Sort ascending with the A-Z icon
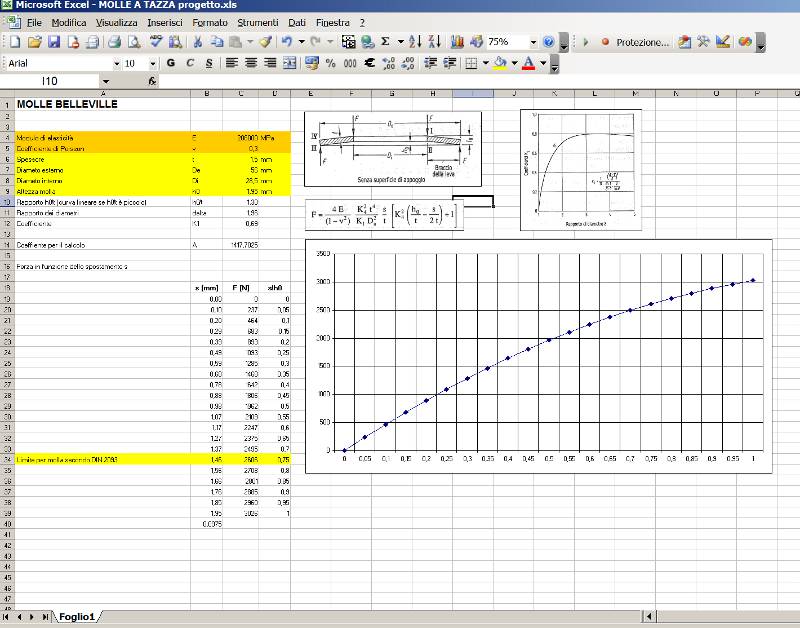Image resolution: width=800 pixels, height=628 pixels. 415,42
